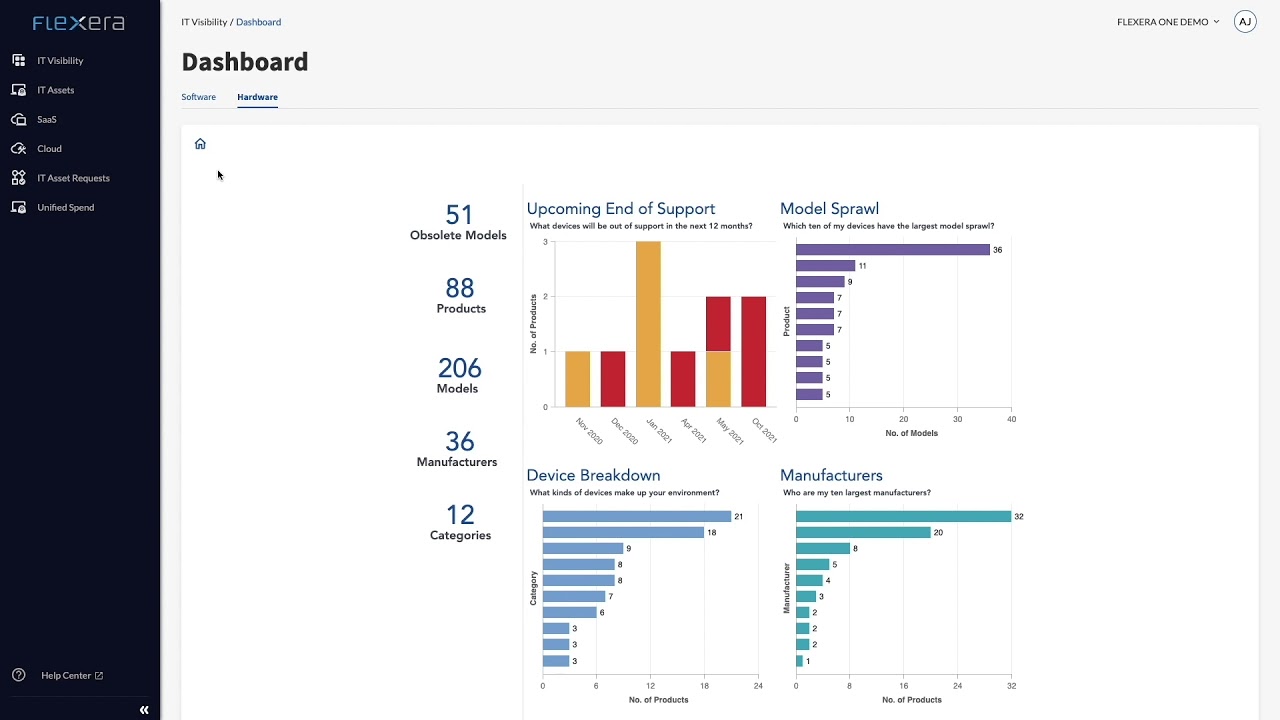Open Unified Spend menu item
1280x720 pixels.
66,208
